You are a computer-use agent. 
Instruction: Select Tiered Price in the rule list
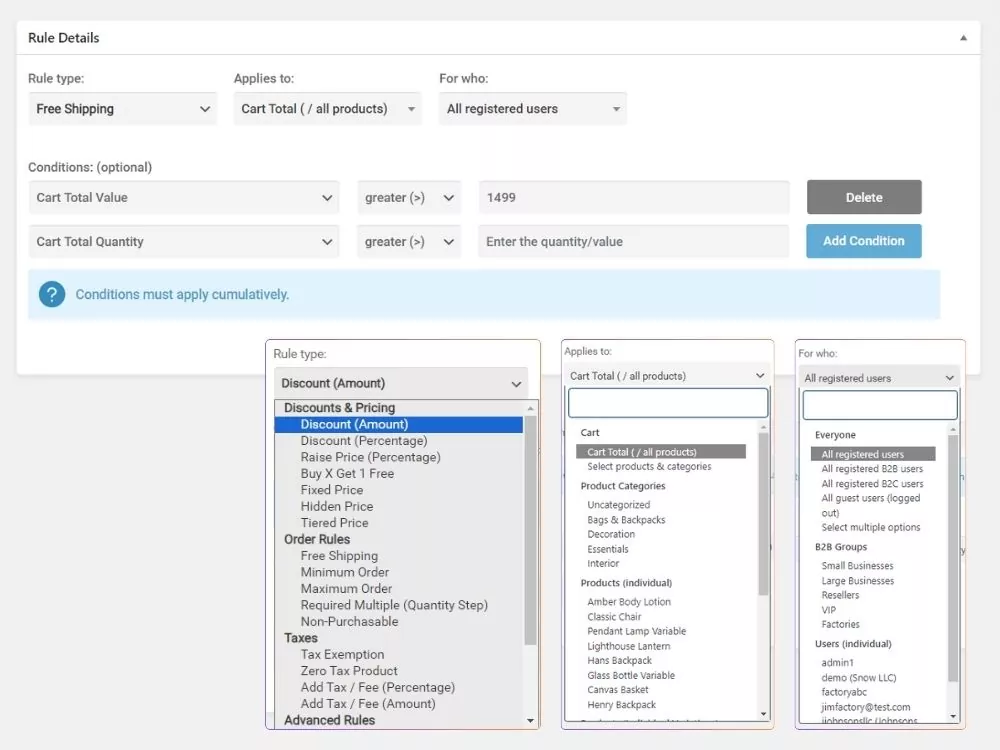click(335, 523)
